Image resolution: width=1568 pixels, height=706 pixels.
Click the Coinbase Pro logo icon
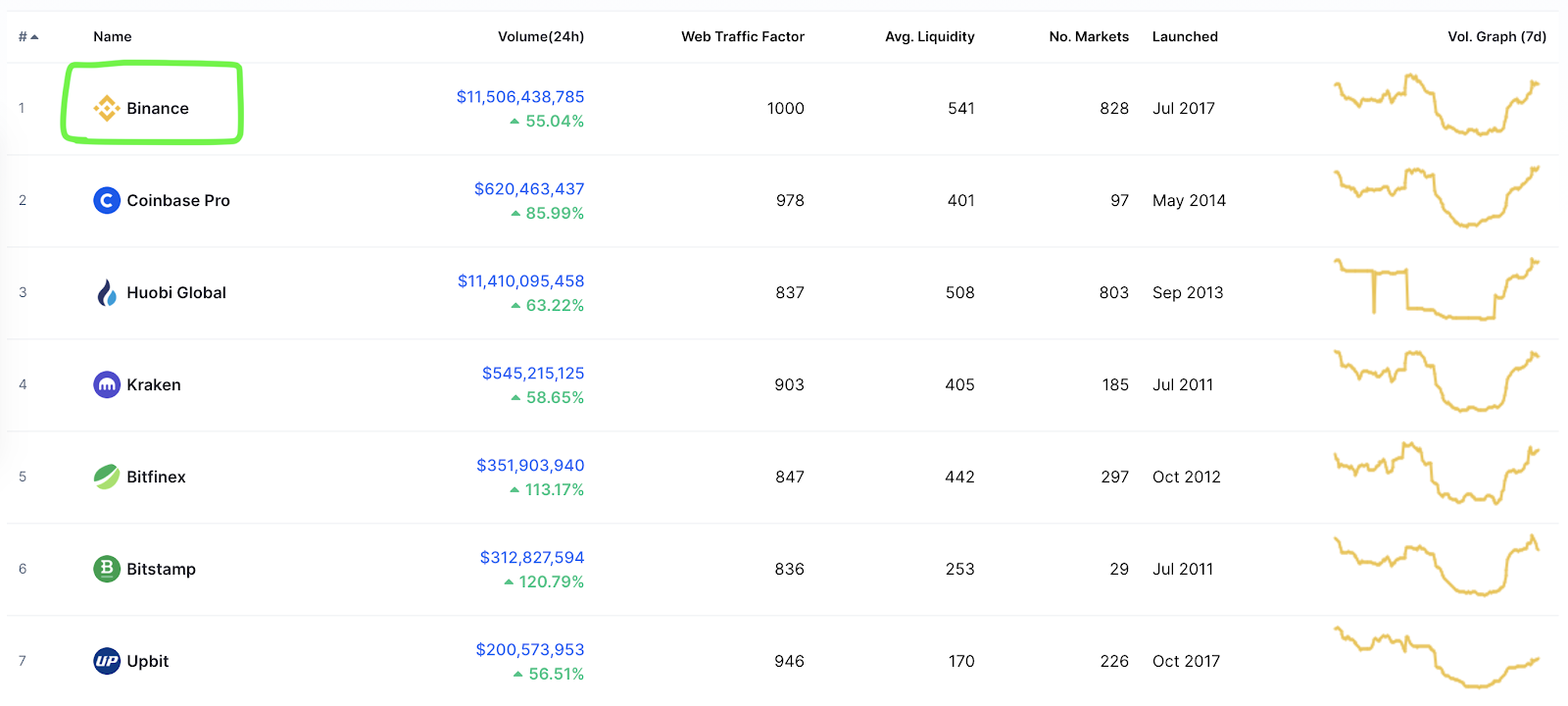click(106, 200)
